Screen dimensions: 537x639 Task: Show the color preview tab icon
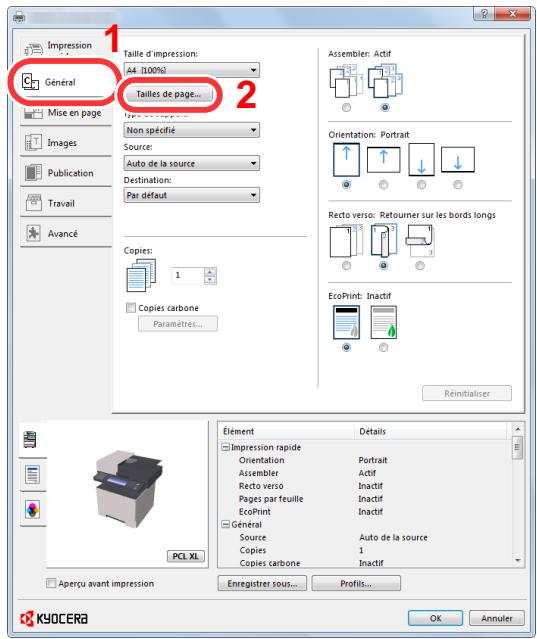point(32,509)
